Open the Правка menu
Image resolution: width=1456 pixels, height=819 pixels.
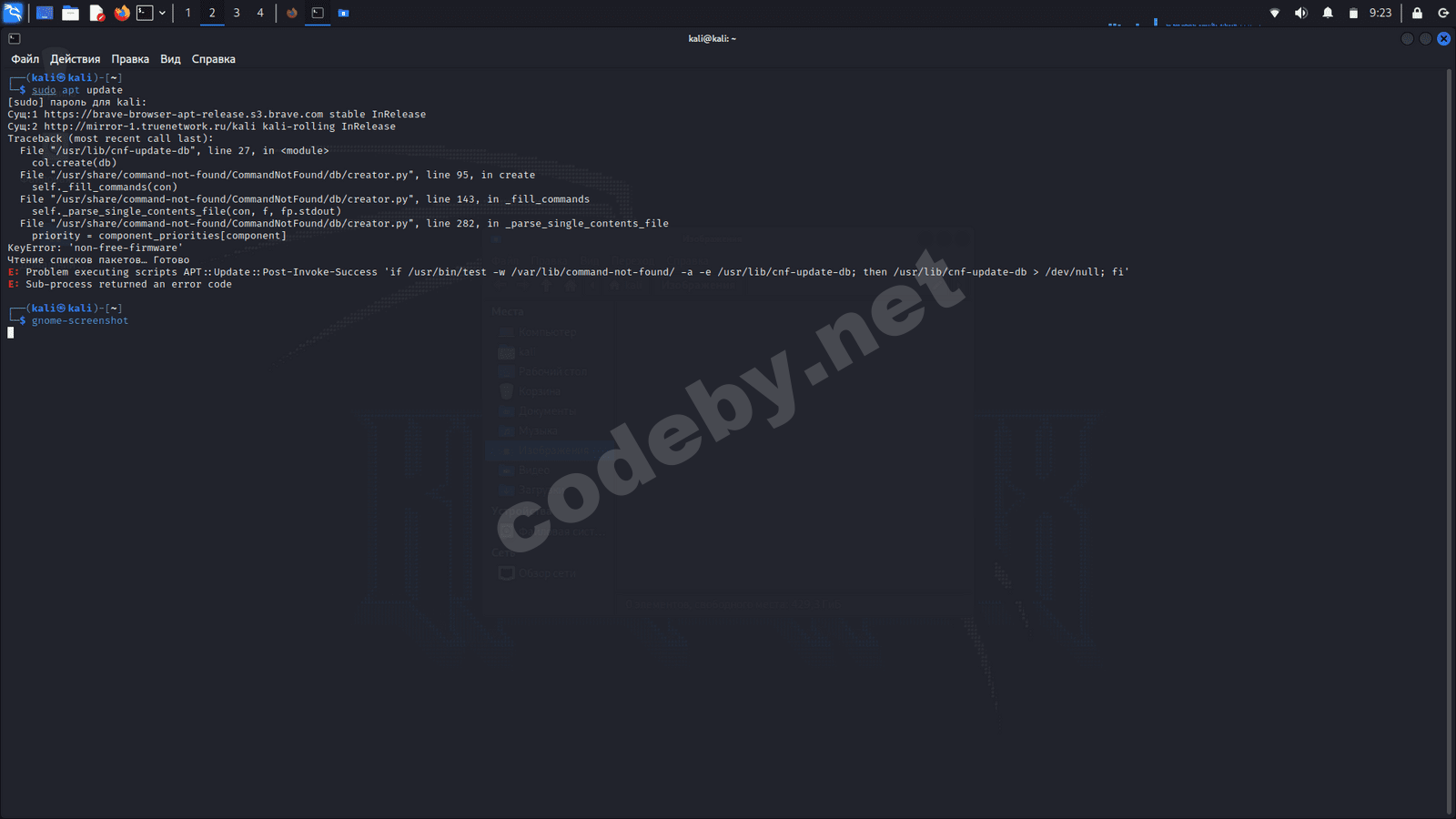(130, 59)
